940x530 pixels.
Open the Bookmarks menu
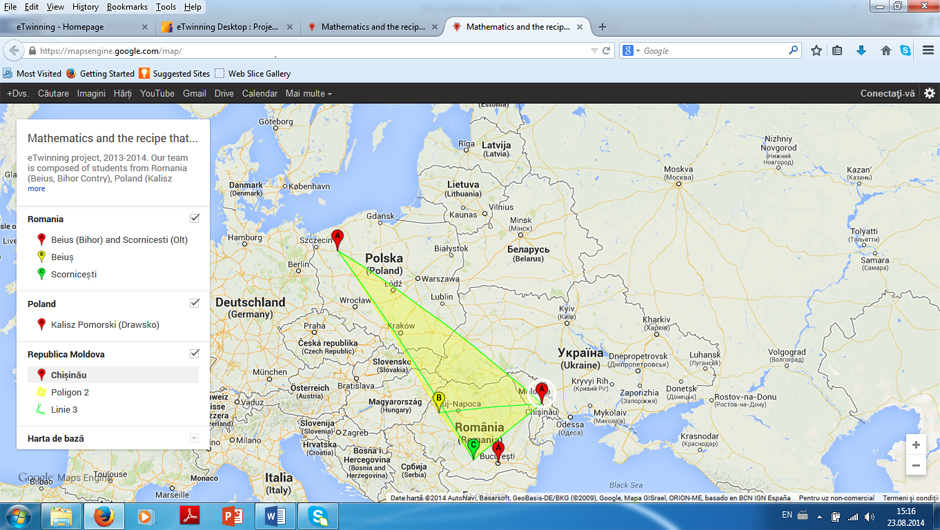click(x=127, y=7)
